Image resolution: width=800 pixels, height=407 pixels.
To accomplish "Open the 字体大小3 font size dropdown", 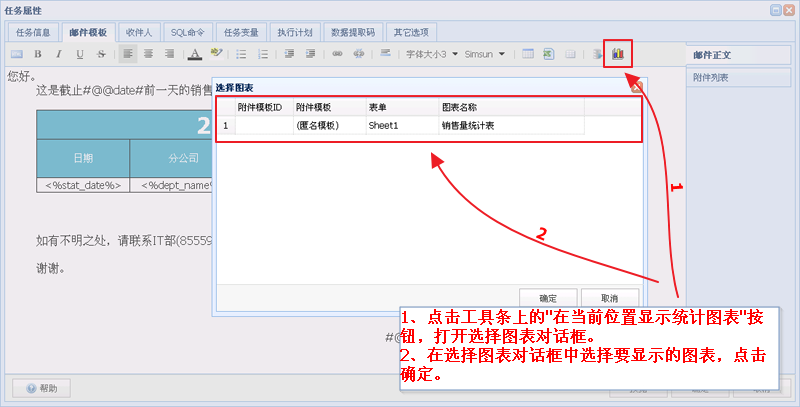I will click(432, 54).
